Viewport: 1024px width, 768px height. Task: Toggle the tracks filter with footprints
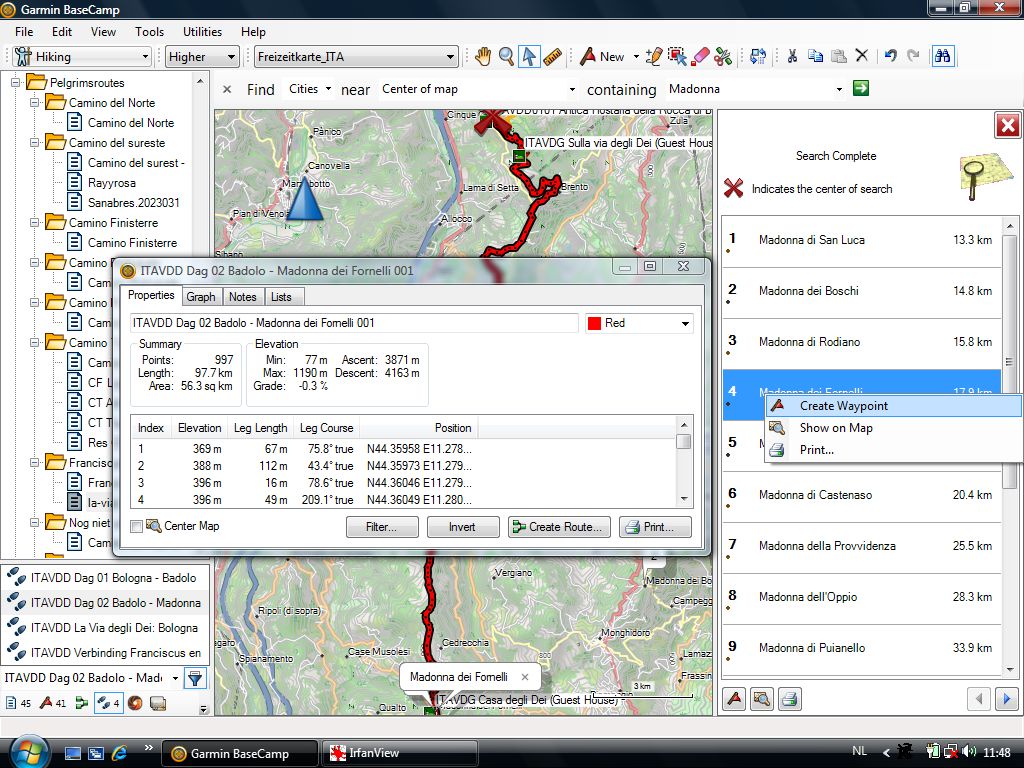click(x=106, y=703)
